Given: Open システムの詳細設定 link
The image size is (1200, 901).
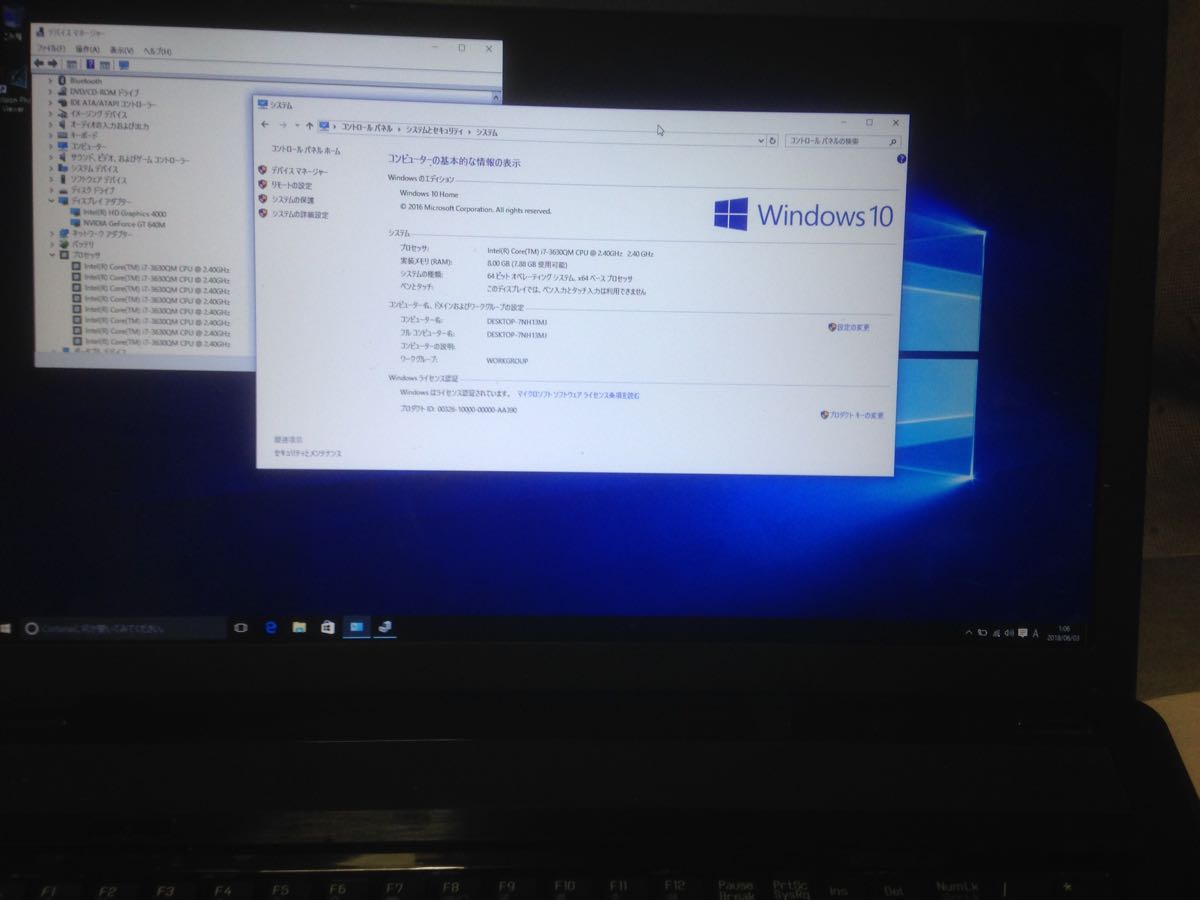Looking at the screenshot, I should 300,214.
